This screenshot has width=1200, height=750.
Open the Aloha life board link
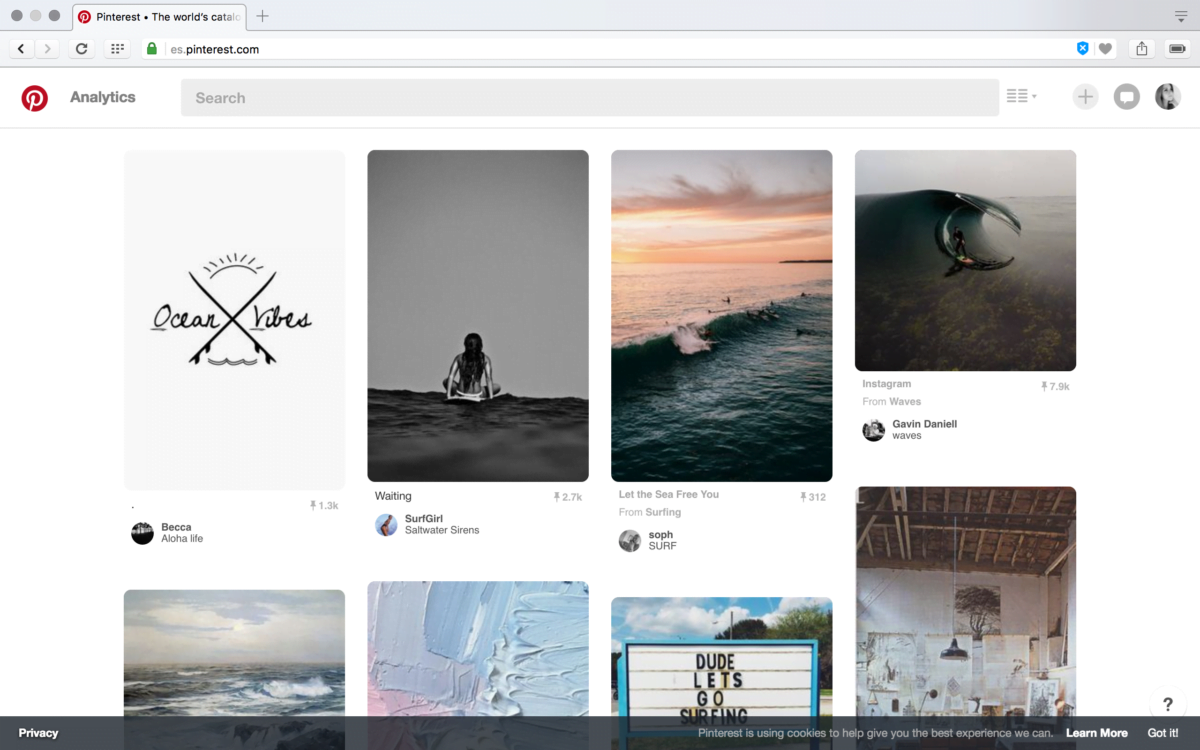point(182,539)
